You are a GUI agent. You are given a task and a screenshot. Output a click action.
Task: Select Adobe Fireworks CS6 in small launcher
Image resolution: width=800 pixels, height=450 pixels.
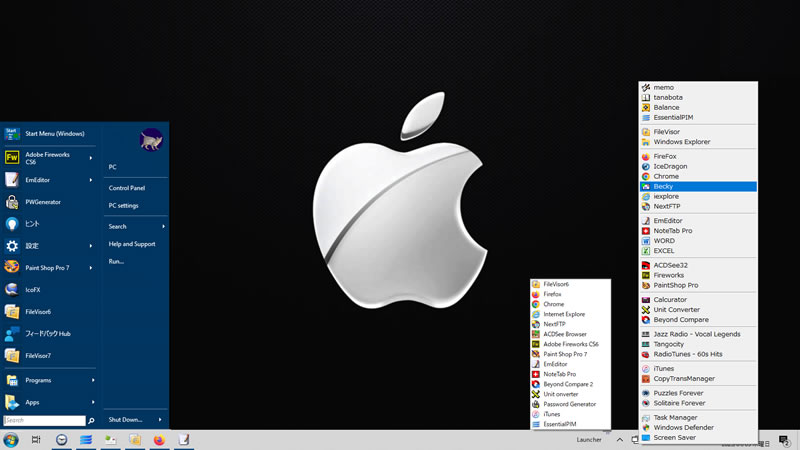coord(570,344)
